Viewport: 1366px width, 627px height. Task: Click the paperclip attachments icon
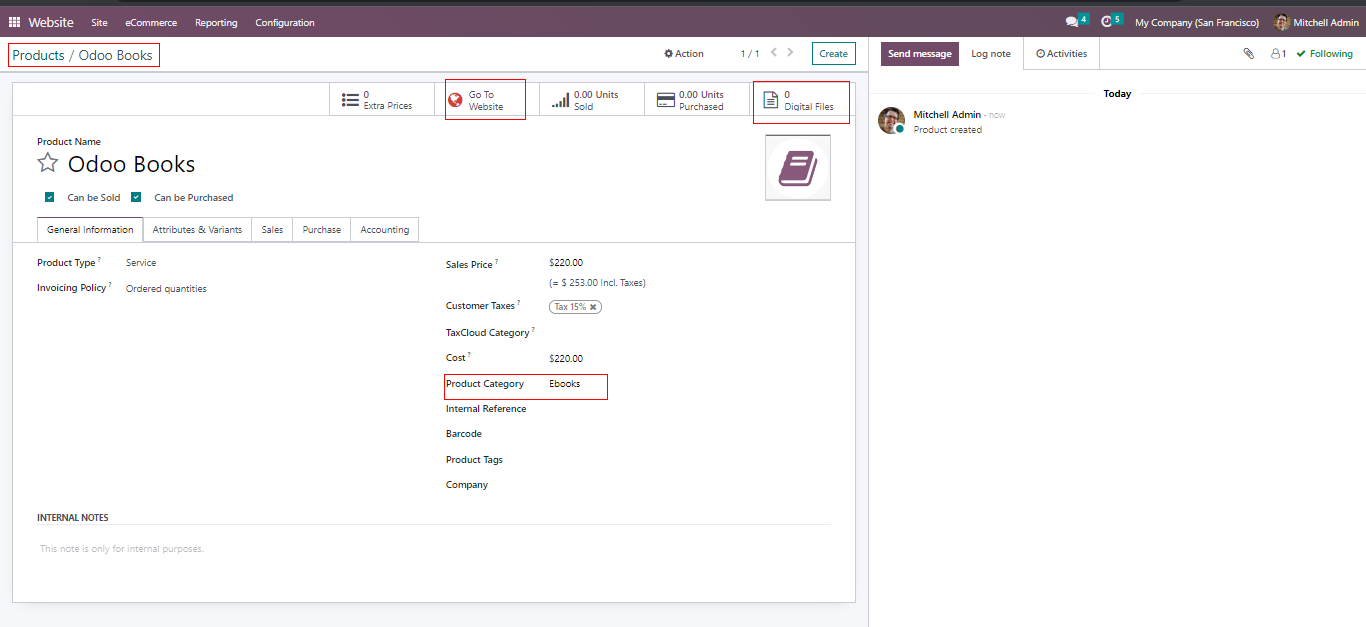(x=1249, y=54)
